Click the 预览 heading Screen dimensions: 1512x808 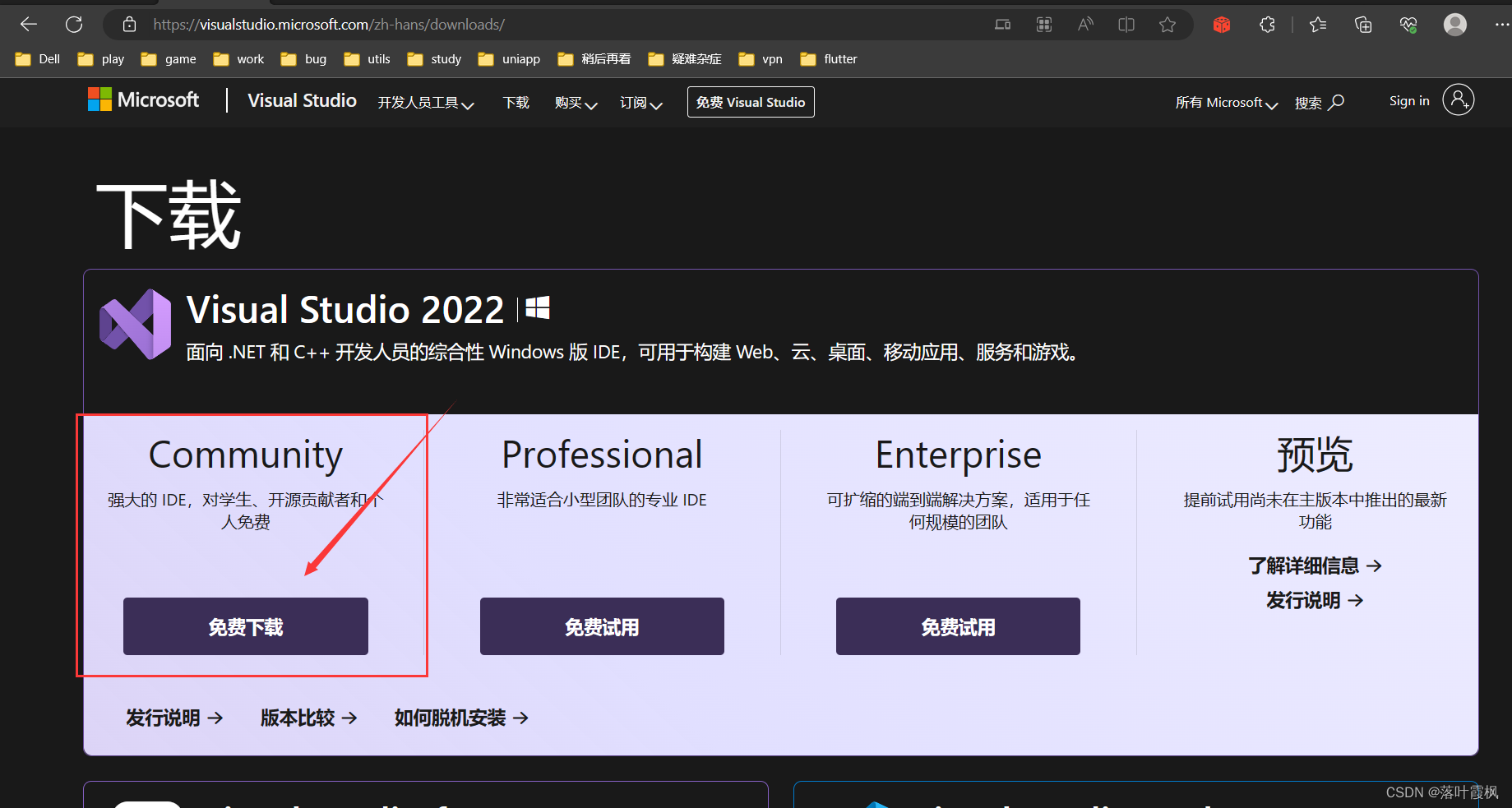(x=1315, y=455)
